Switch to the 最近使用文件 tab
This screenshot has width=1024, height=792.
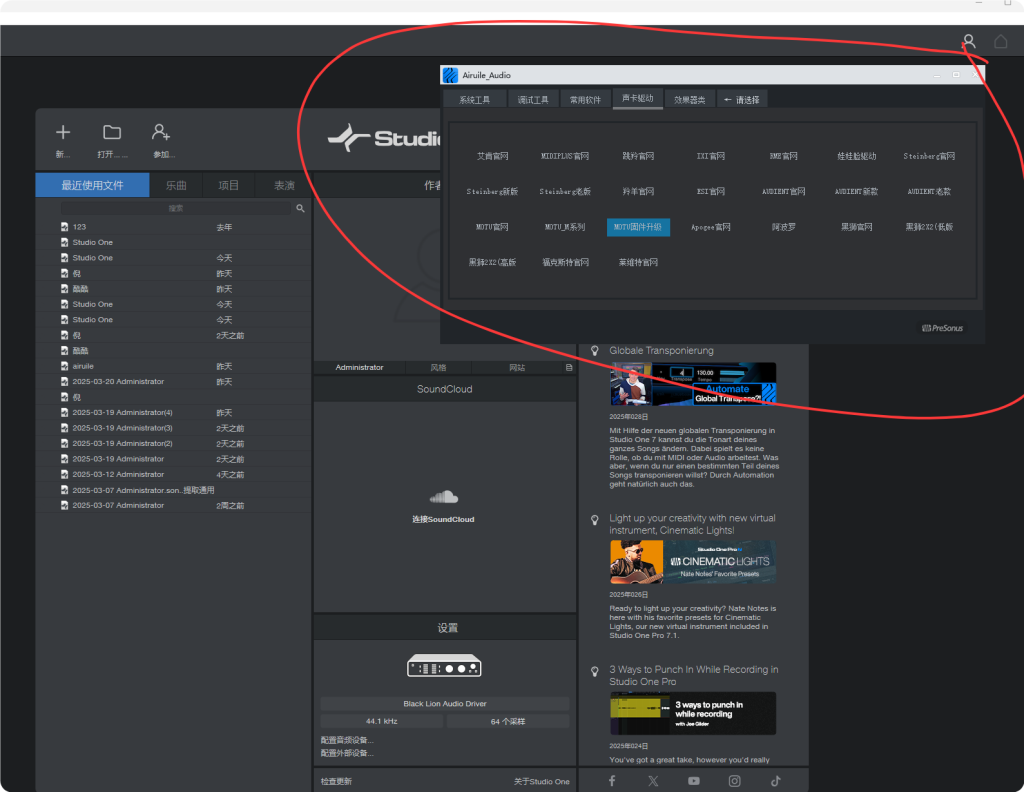coord(92,185)
